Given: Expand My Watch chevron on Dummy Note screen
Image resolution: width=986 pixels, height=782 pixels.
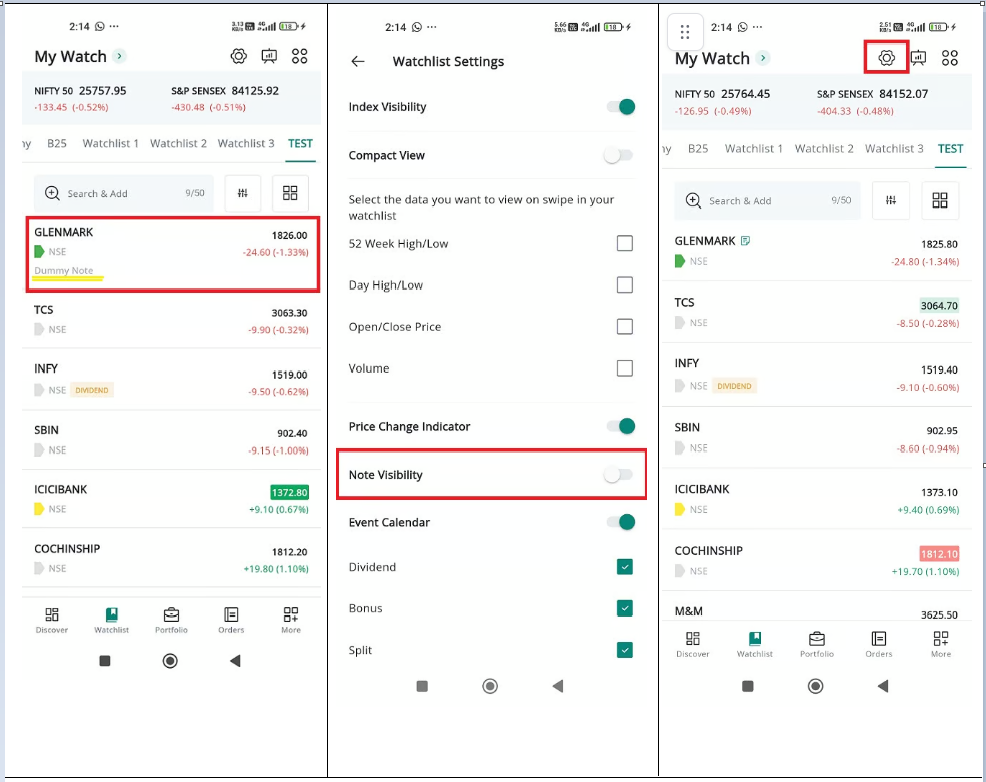Looking at the screenshot, I should pyautogui.click(x=120, y=57).
